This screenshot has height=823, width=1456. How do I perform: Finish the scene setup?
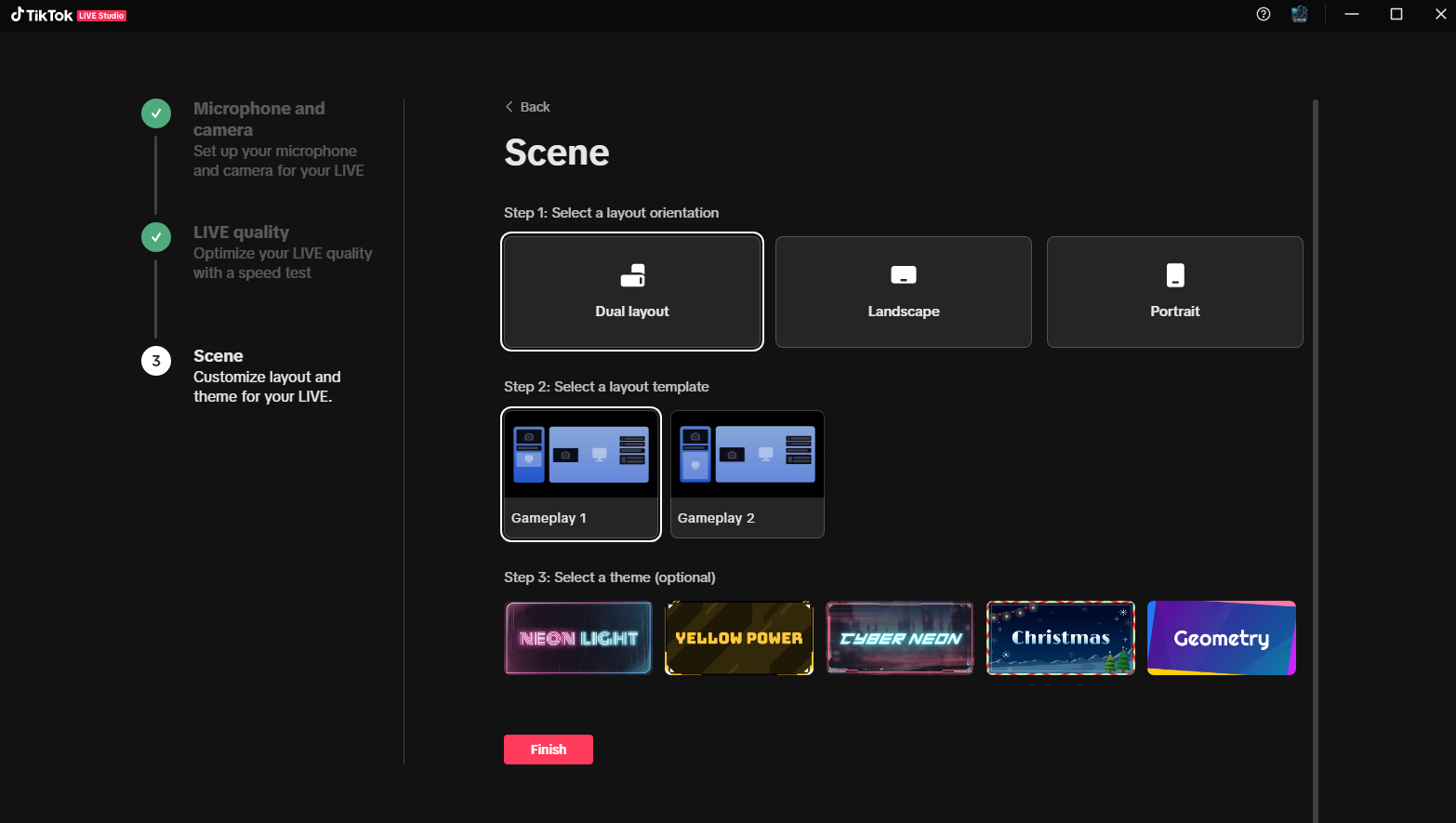(x=549, y=750)
